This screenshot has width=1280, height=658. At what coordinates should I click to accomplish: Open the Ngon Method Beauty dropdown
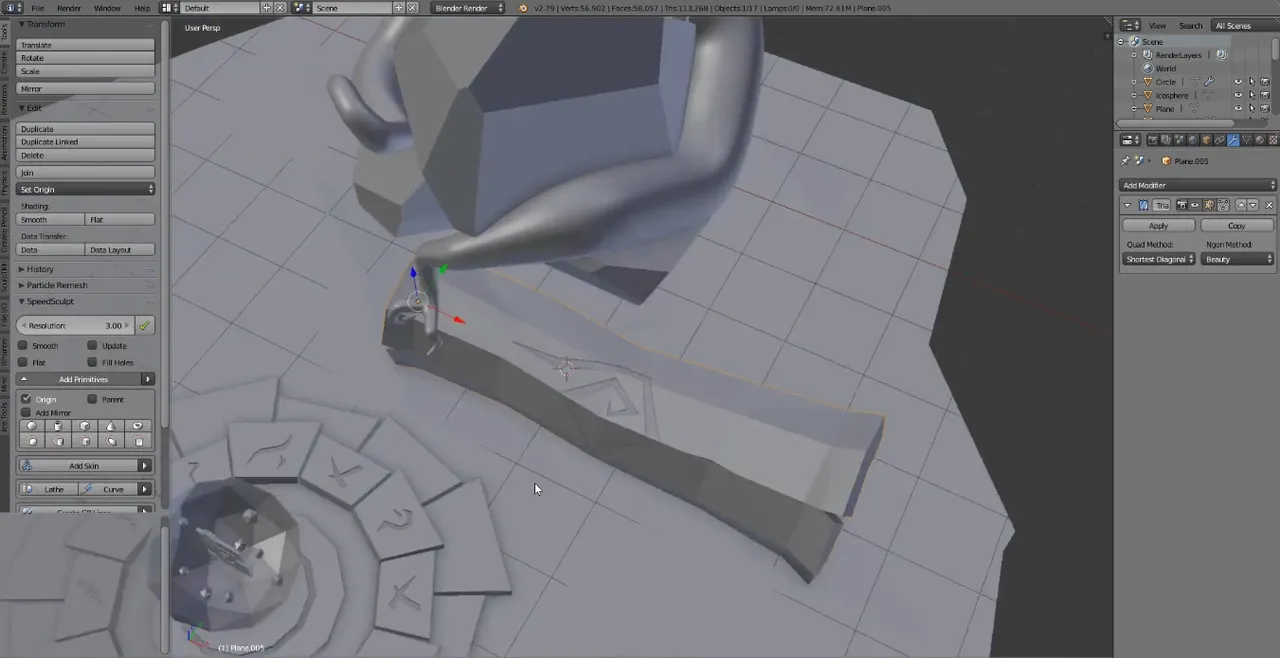pos(1238,259)
